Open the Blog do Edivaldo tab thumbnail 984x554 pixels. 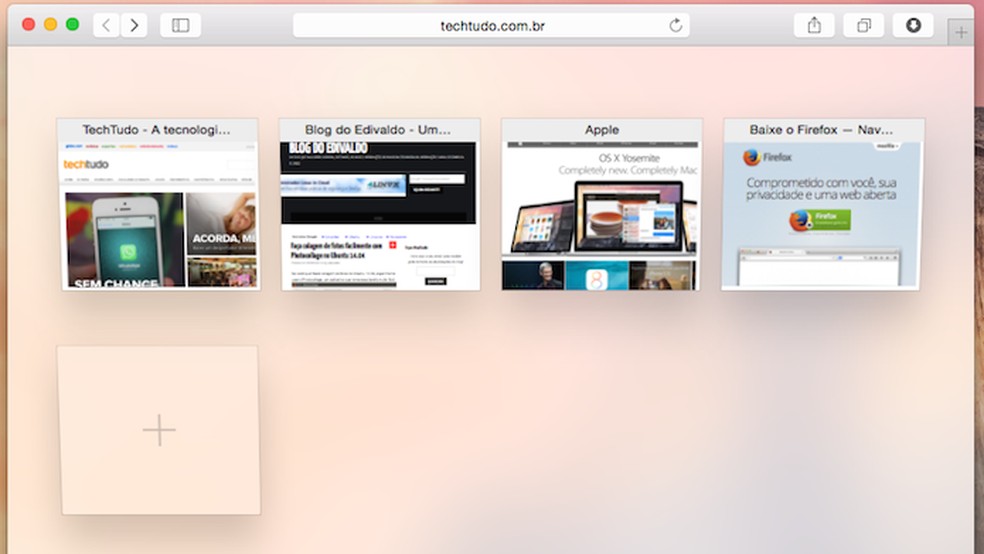(x=380, y=205)
